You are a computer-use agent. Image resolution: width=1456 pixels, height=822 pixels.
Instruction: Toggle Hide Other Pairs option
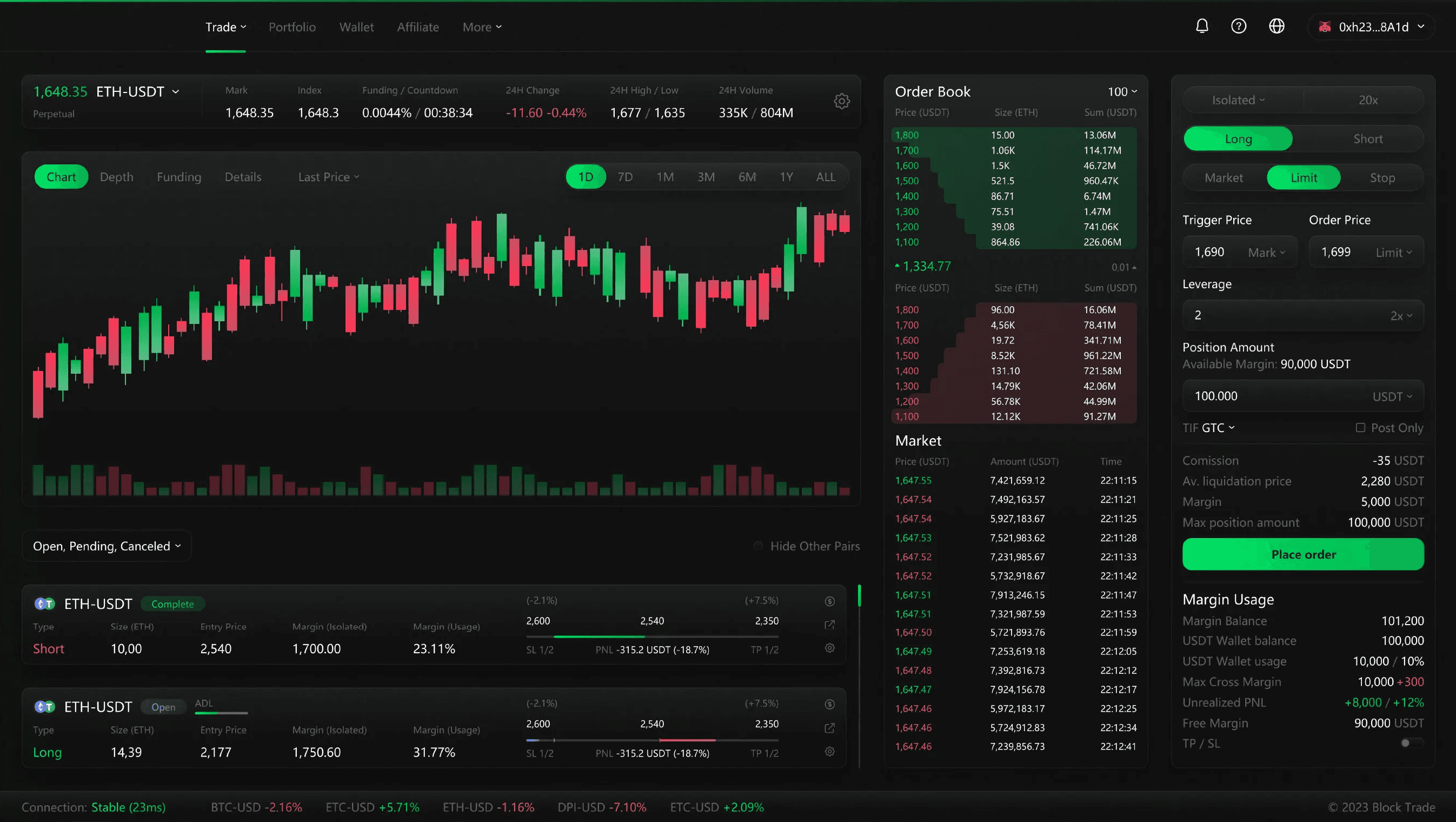(759, 546)
